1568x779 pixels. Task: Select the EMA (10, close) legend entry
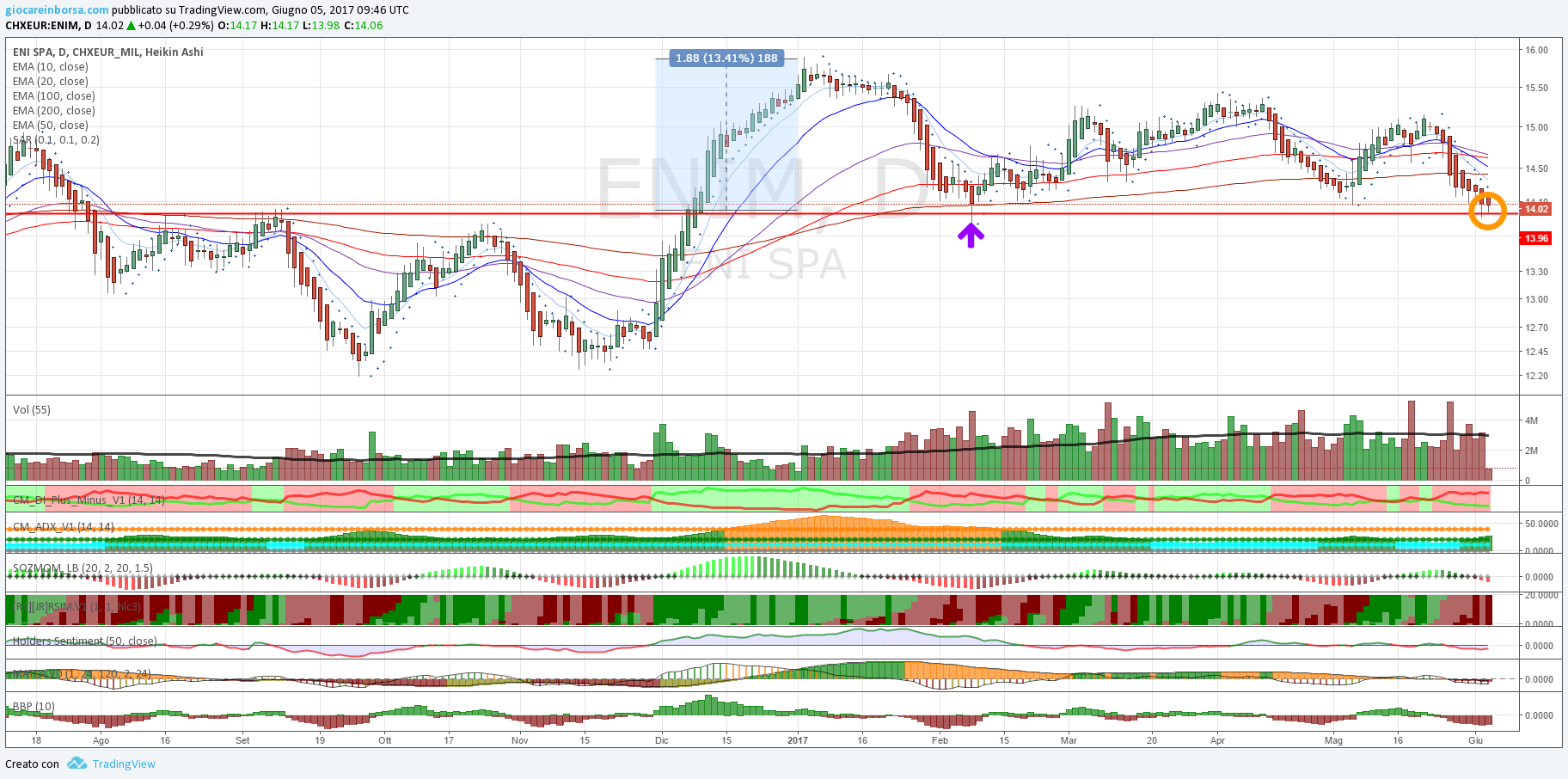(x=51, y=66)
